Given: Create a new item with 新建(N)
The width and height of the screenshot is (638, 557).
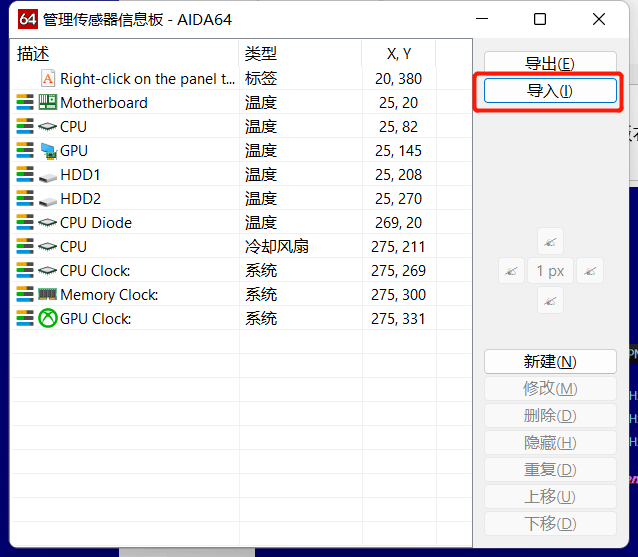Looking at the screenshot, I should [550, 361].
